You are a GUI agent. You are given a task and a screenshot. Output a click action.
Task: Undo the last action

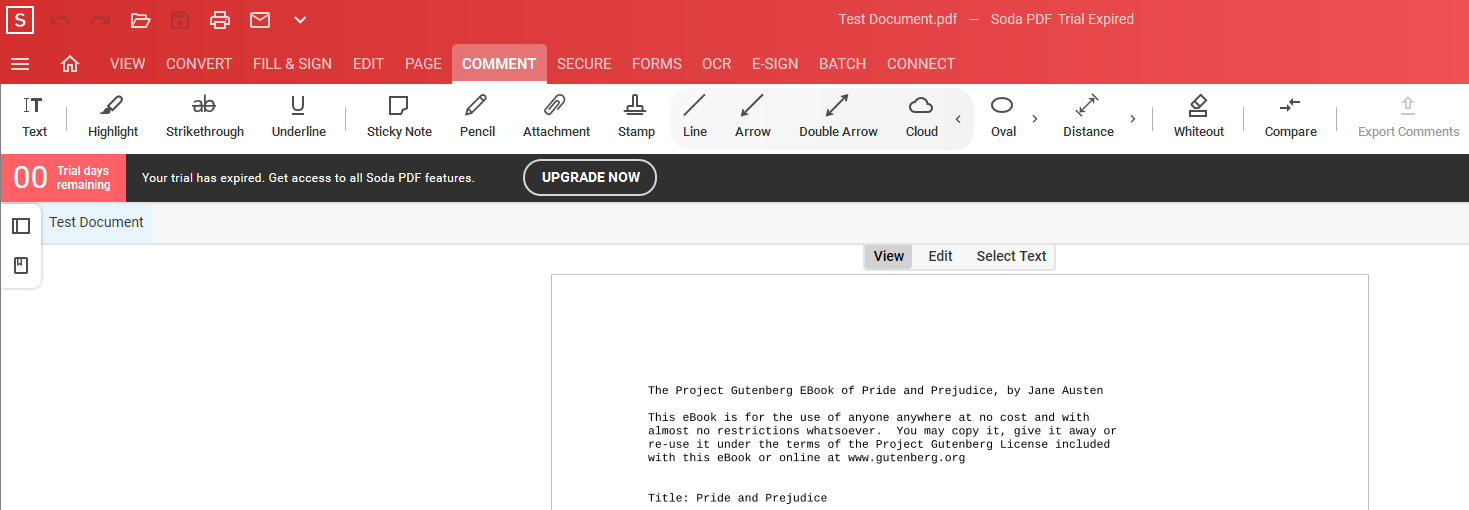point(60,20)
